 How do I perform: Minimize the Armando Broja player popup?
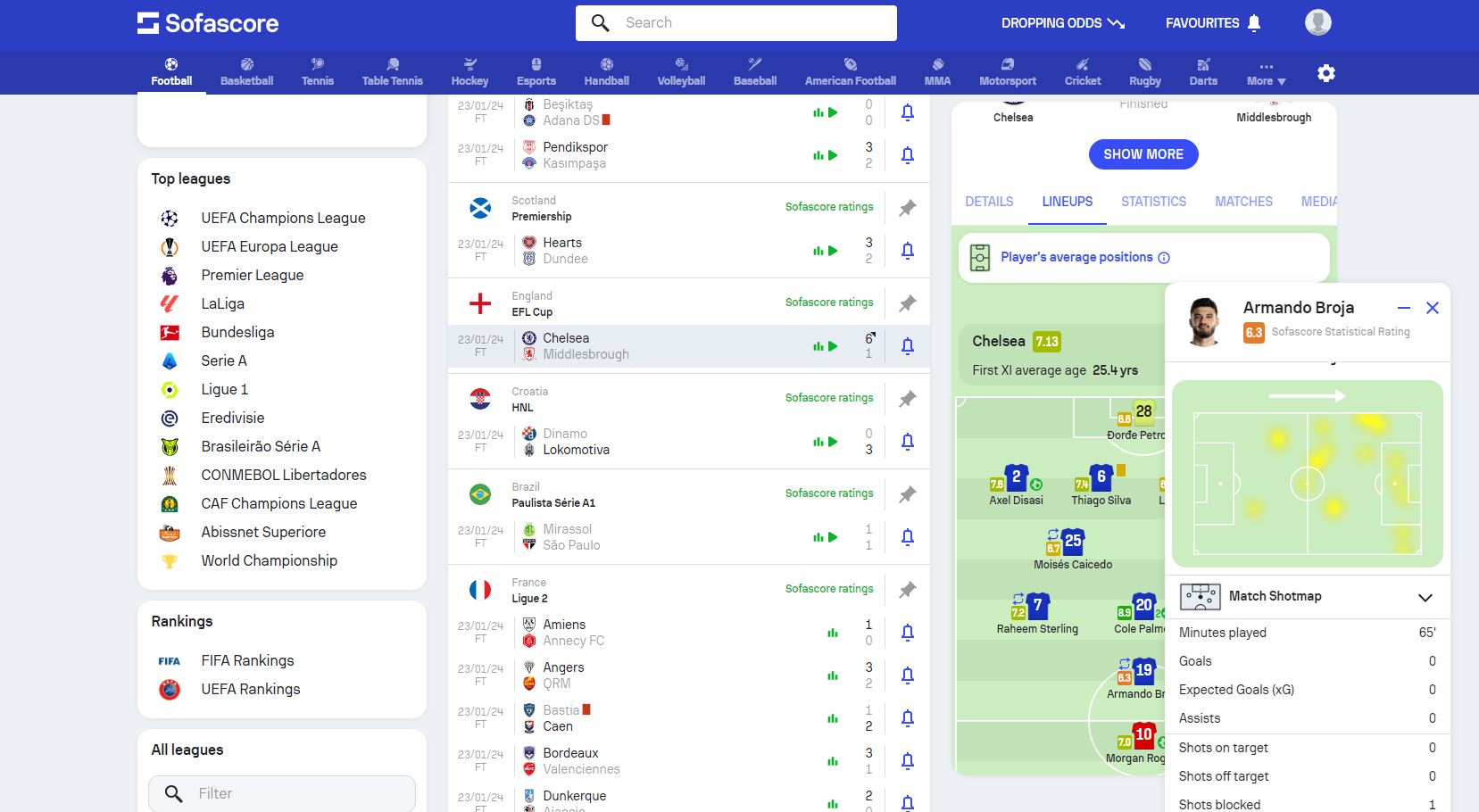(1403, 308)
